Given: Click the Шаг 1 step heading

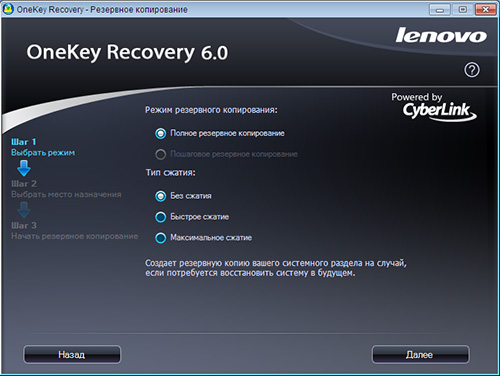Looking at the screenshot, I should [x=24, y=142].
